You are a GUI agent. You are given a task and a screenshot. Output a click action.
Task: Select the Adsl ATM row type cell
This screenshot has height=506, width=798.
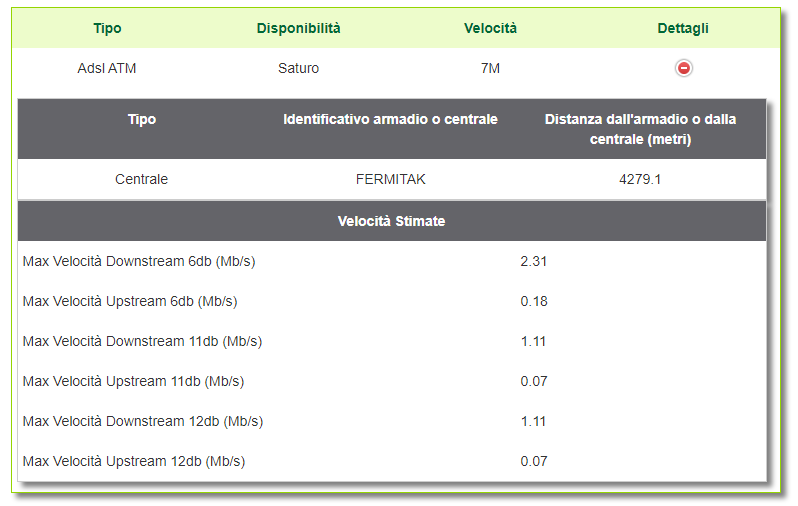click(107, 68)
